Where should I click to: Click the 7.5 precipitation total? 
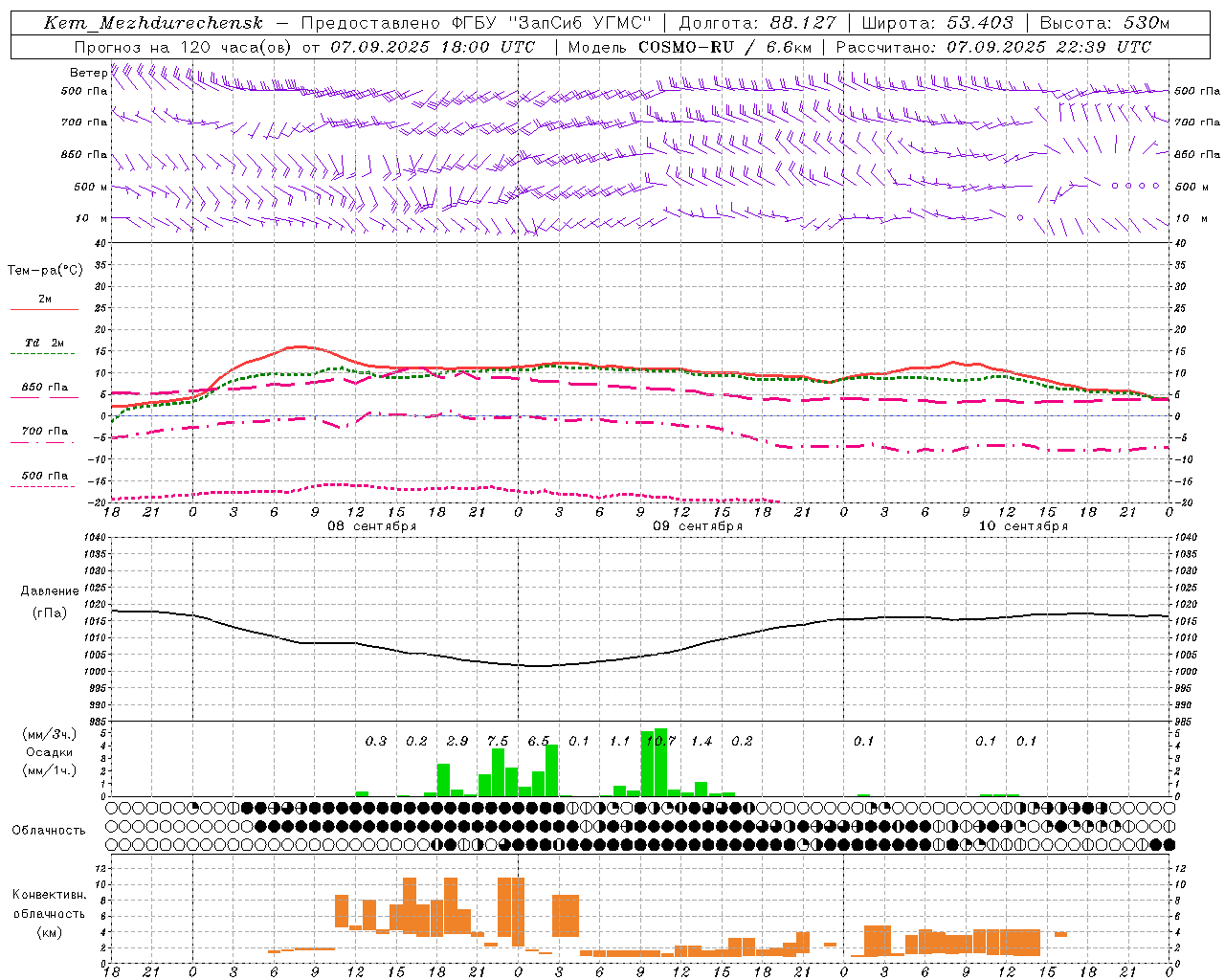(x=498, y=741)
